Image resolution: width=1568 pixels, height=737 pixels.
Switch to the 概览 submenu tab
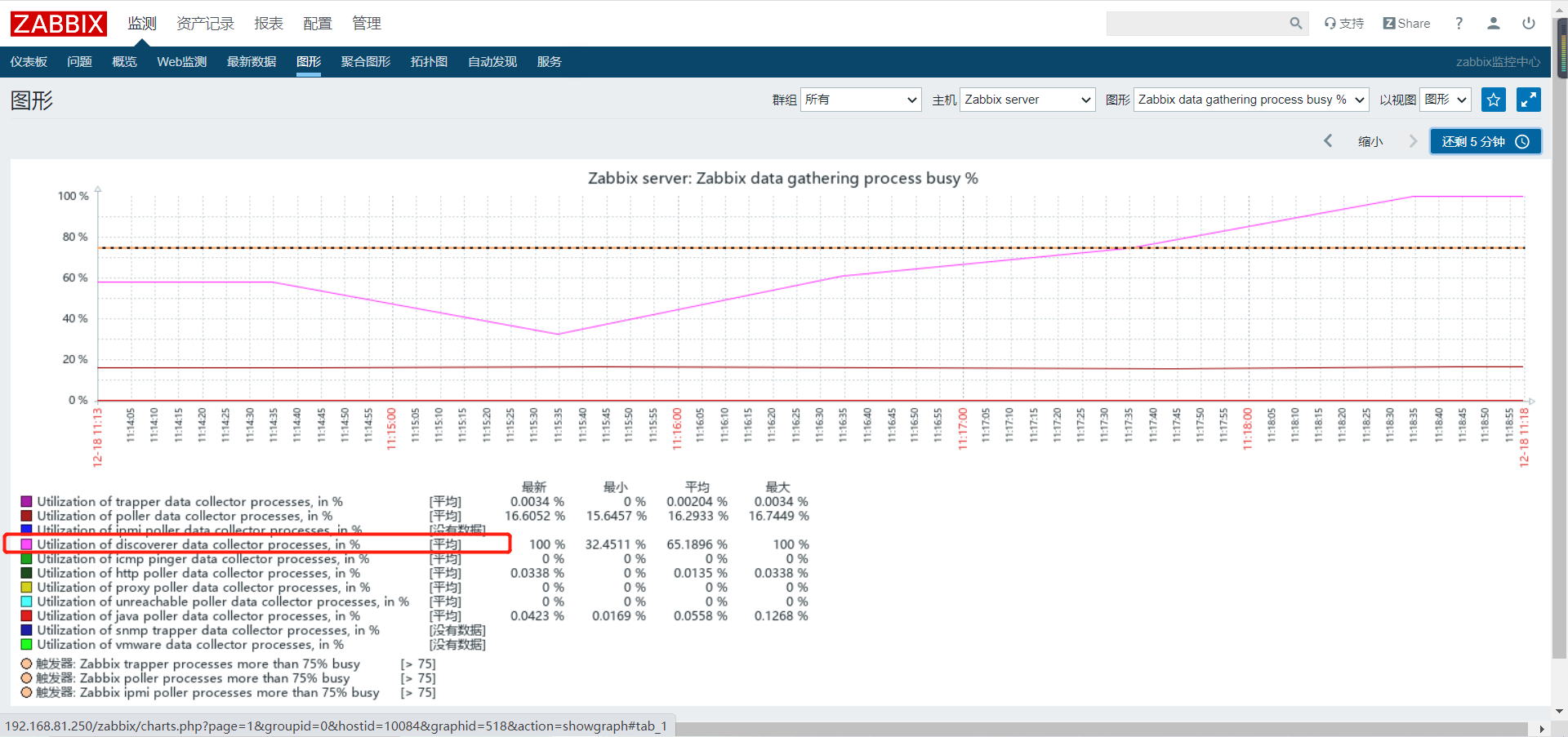point(124,62)
